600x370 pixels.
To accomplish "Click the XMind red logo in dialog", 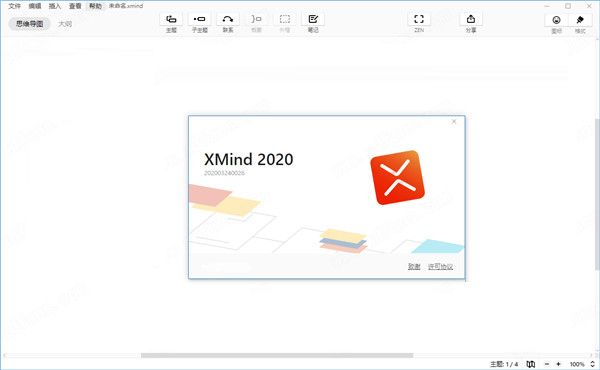I will [398, 178].
